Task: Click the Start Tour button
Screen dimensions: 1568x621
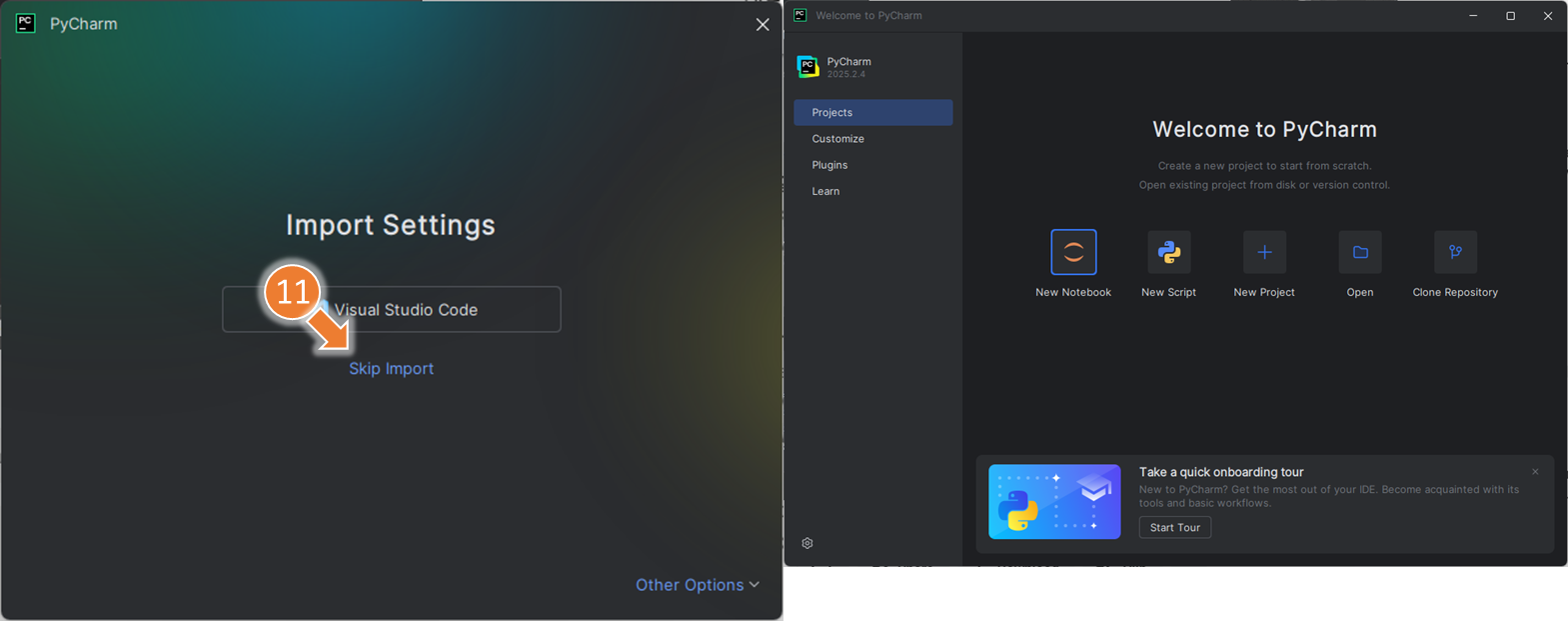Action: pos(1175,527)
